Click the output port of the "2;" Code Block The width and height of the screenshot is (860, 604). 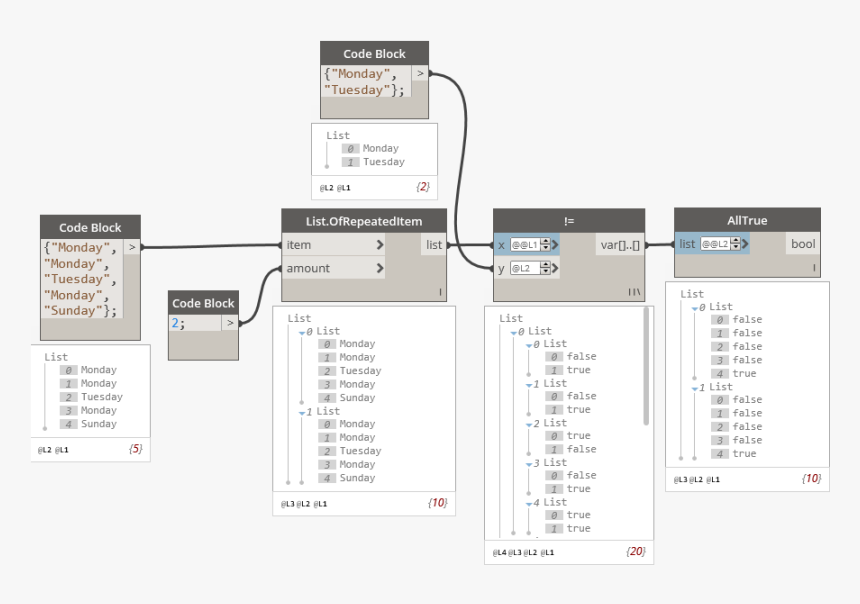[228, 324]
